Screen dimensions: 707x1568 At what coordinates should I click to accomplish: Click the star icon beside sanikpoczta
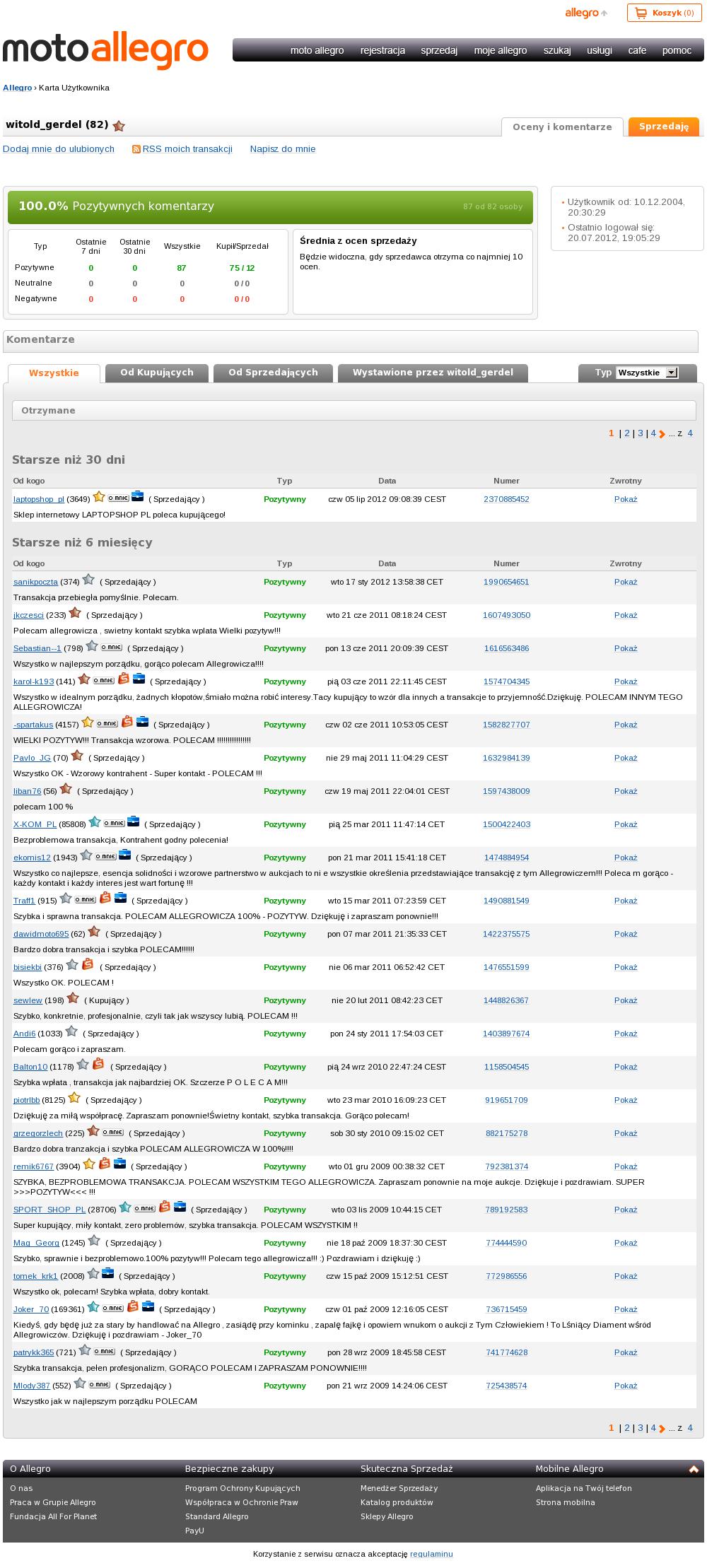click(88, 580)
